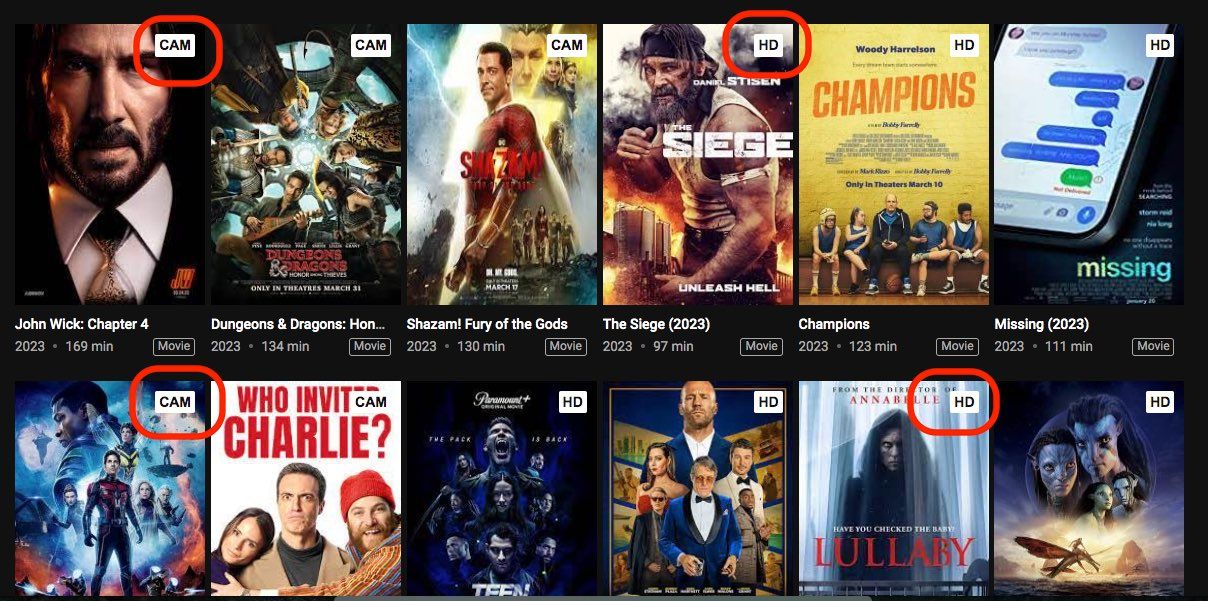Click the John Wick: Chapter 4 title

coord(82,324)
